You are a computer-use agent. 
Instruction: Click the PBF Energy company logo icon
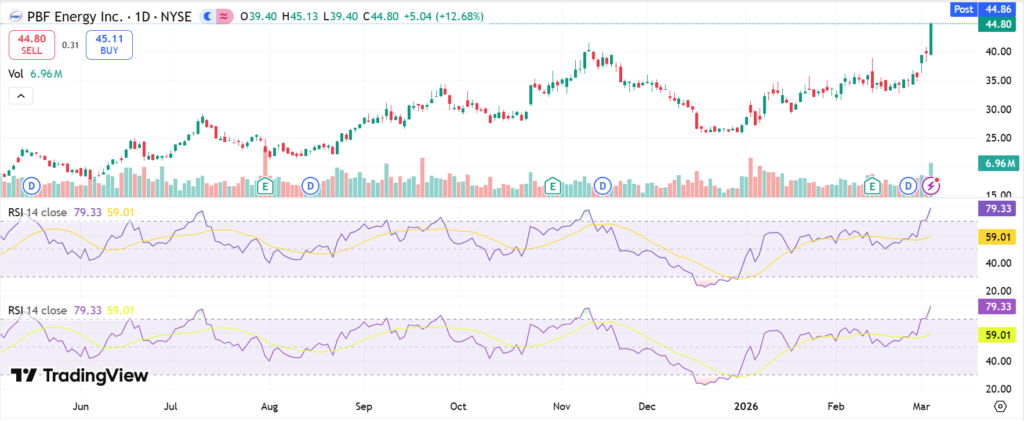(x=14, y=16)
